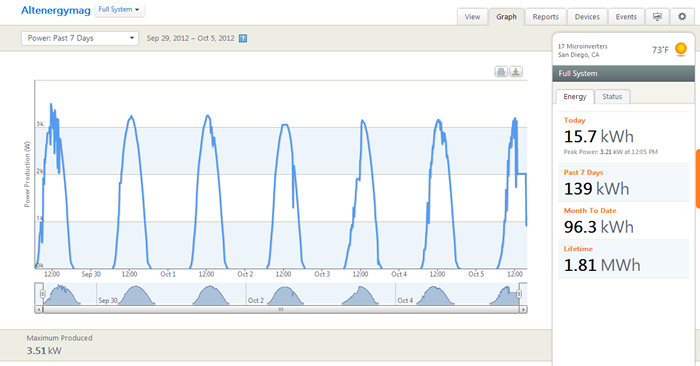Click the right range selector handle
Viewport: 700px width, 366px height.
click(x=519, y=294)
